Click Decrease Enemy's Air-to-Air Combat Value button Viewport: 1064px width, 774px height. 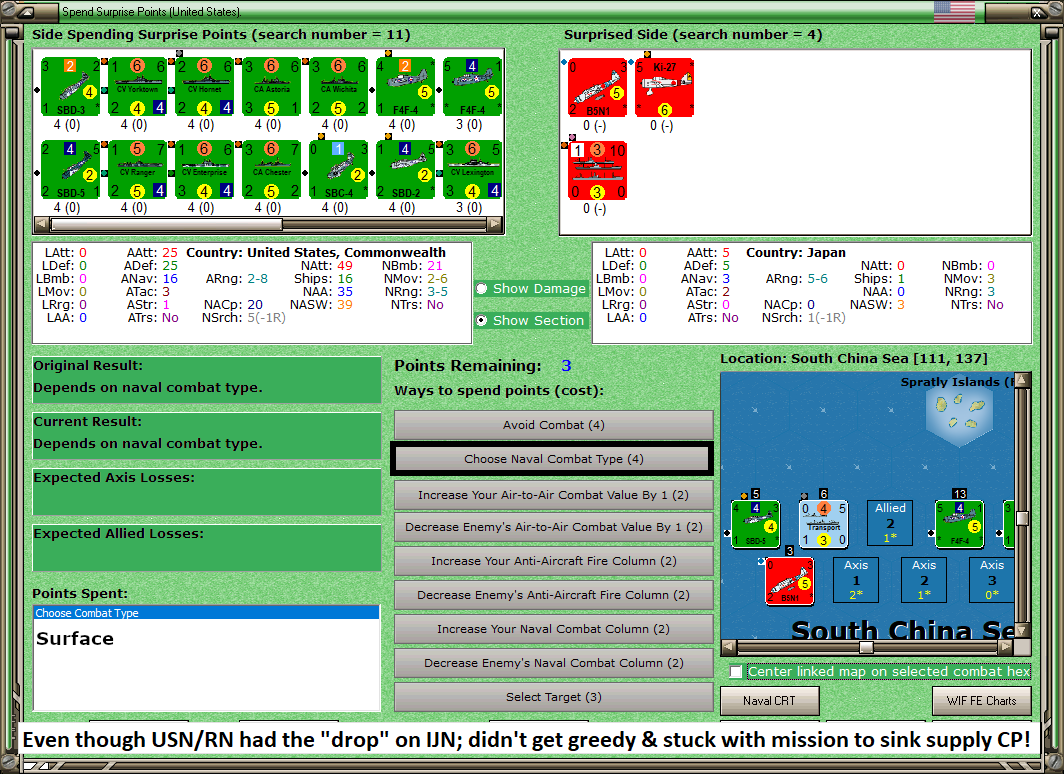[554, 527]
